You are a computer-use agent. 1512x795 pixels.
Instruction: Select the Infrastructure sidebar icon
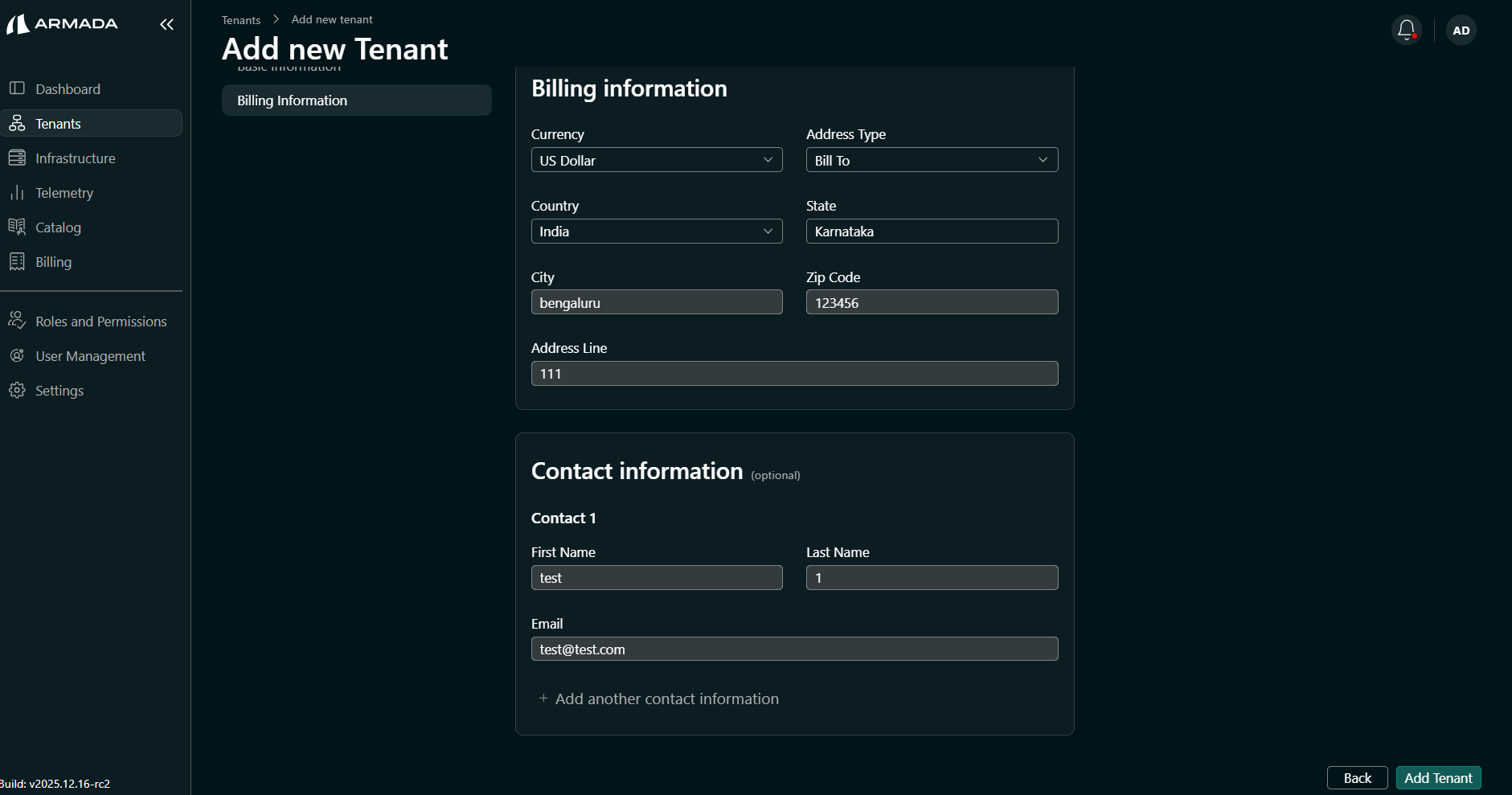point(17,158)
